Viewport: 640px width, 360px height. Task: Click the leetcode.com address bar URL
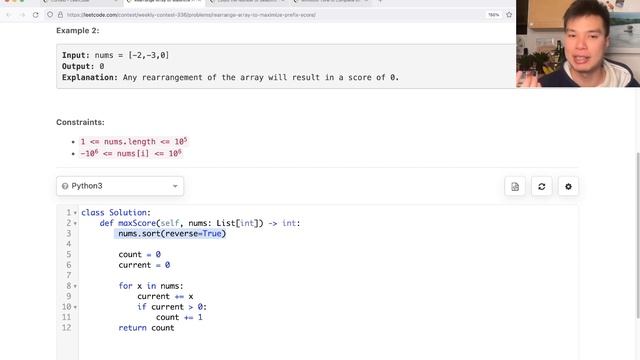191,15
